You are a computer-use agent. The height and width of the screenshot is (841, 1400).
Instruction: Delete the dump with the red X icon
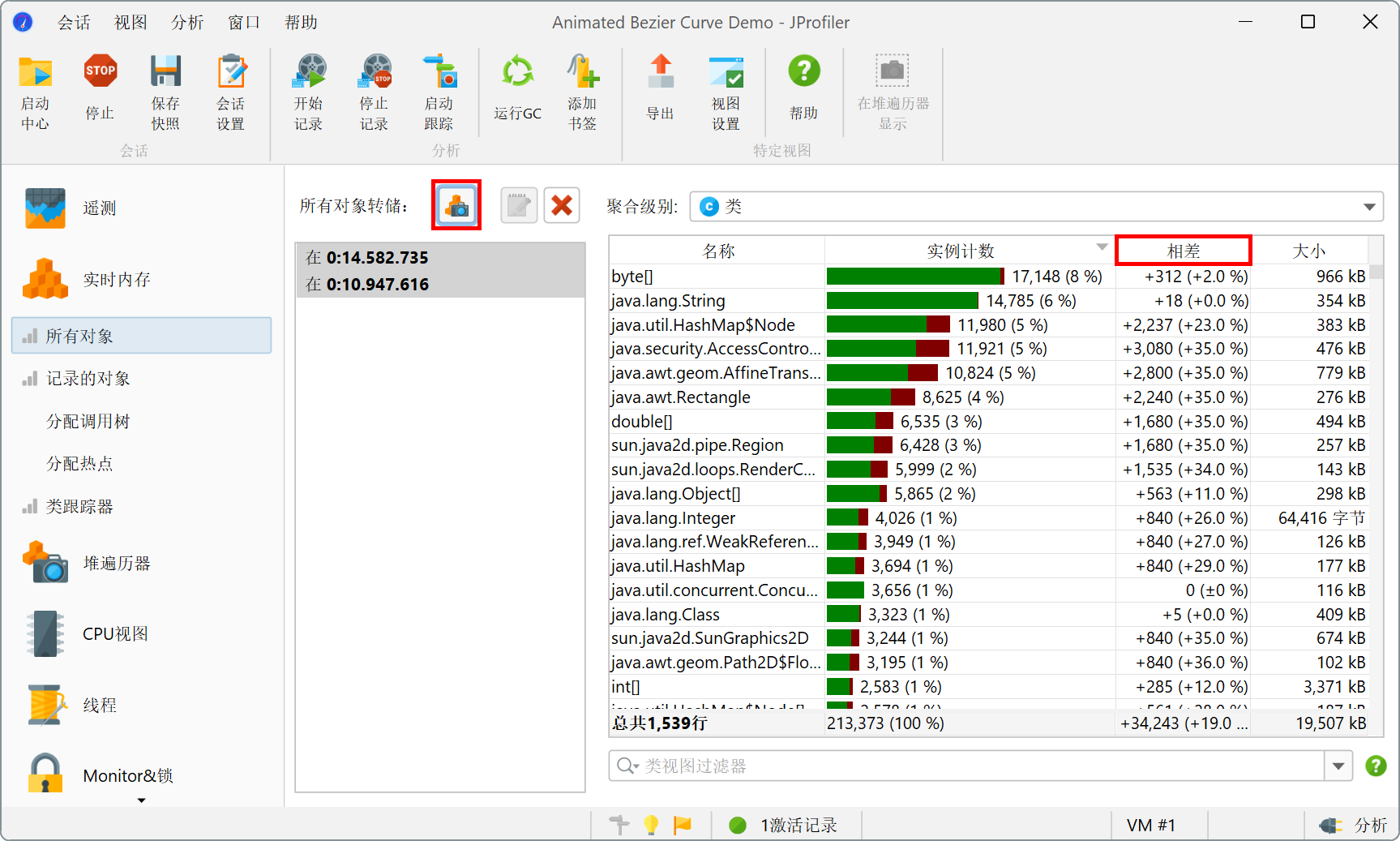[562, 205]
